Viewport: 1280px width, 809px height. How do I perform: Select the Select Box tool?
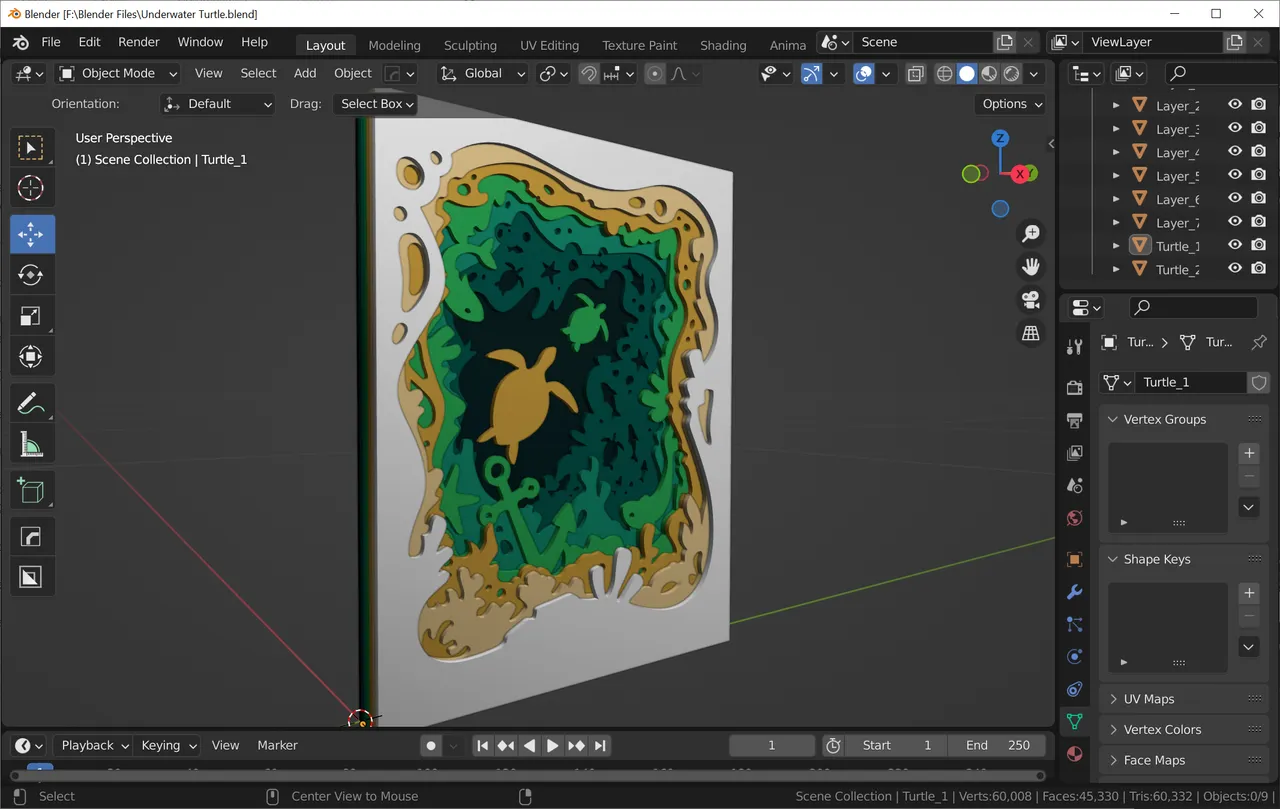pyautogui.click(x=32, y=148)
